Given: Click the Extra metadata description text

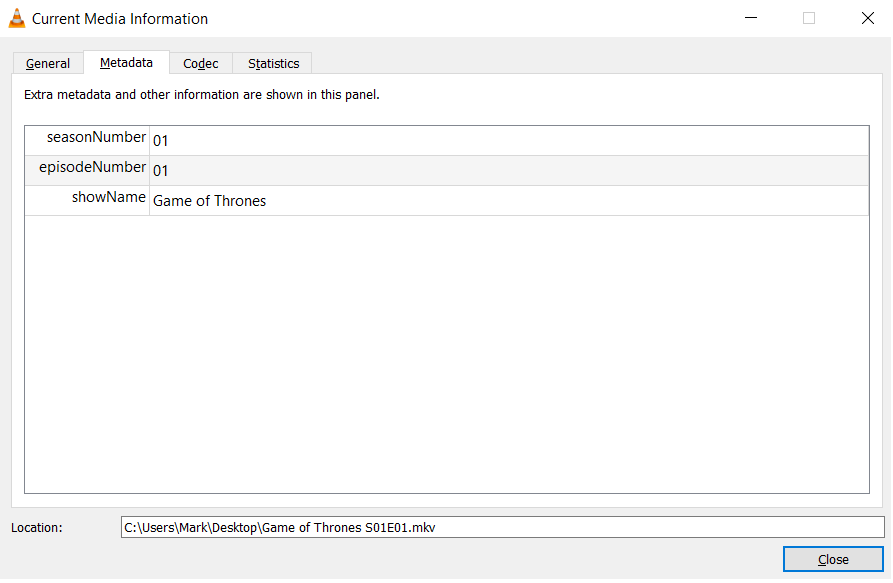Looking at the screenshot, I should tap(201, 95).
